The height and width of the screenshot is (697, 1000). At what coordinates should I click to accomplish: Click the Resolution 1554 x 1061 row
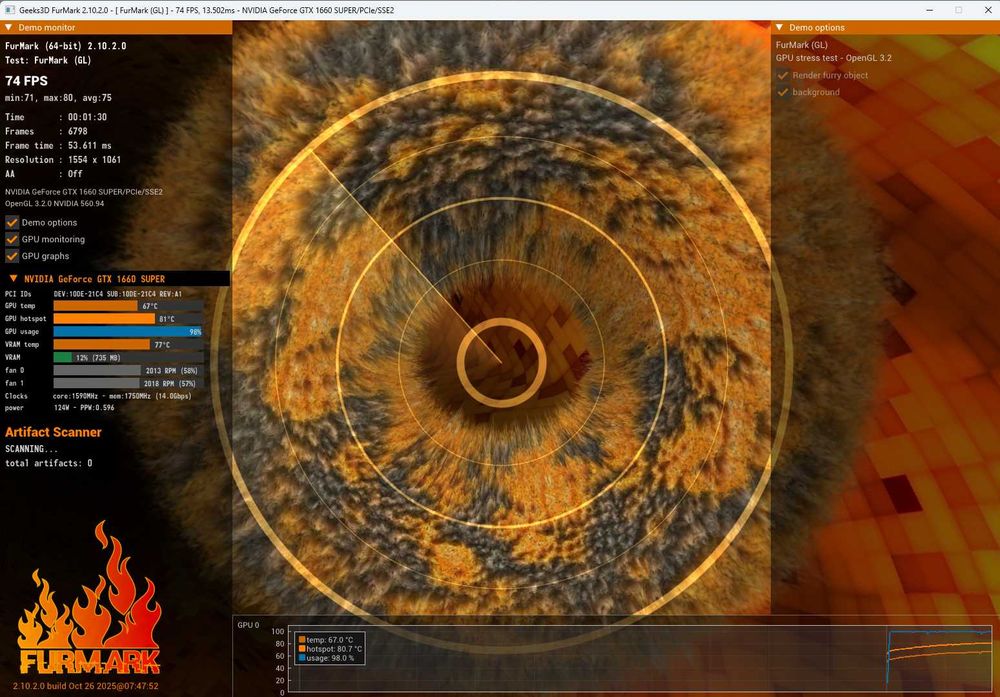click(62, 159)
